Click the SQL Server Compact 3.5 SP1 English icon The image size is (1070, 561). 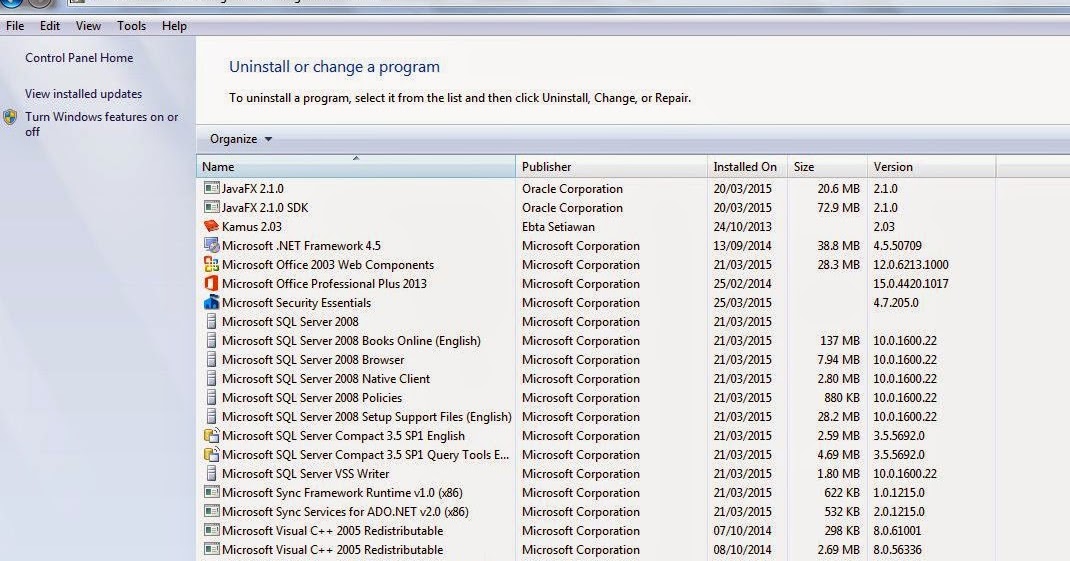(212, 435)
